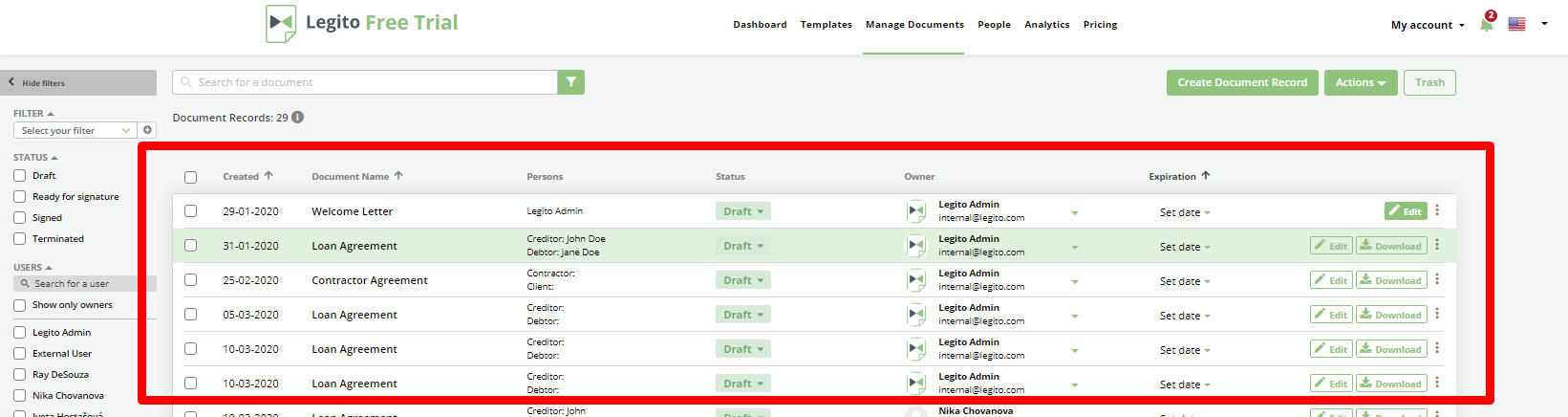Select the Contractor Agreement row checkbox
This screenshot has width=1568, height=417.
pyautogui.click(x=190, y=279)
